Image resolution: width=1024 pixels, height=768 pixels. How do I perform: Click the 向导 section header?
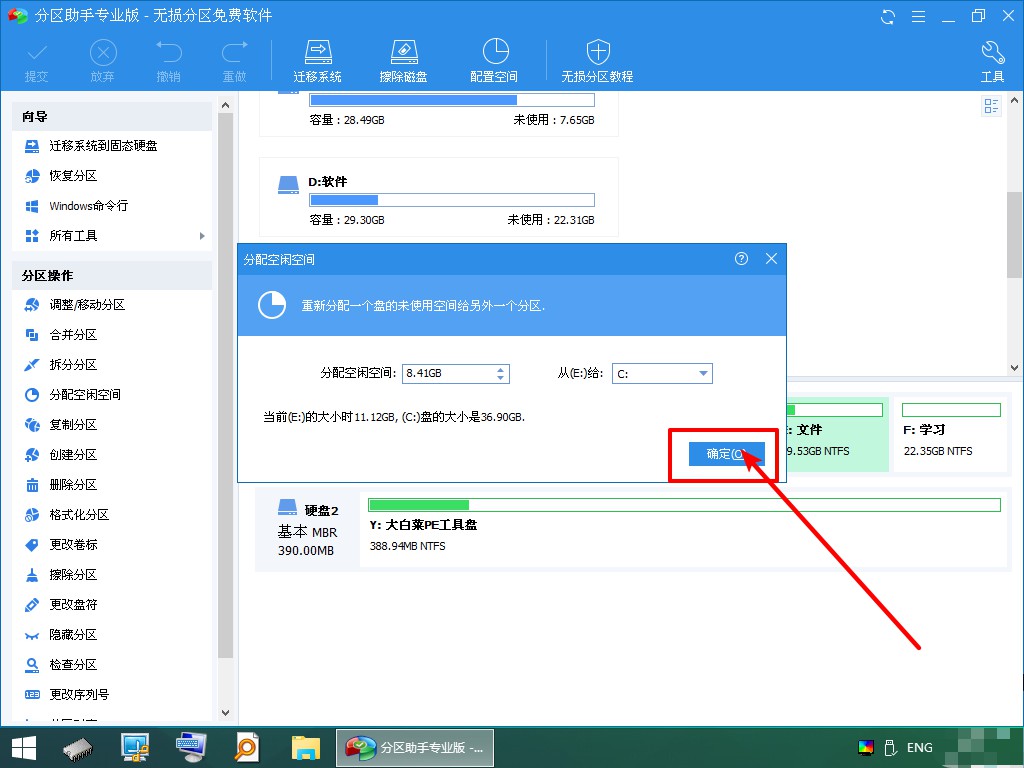pyautogui.click(x=112, y=116)
